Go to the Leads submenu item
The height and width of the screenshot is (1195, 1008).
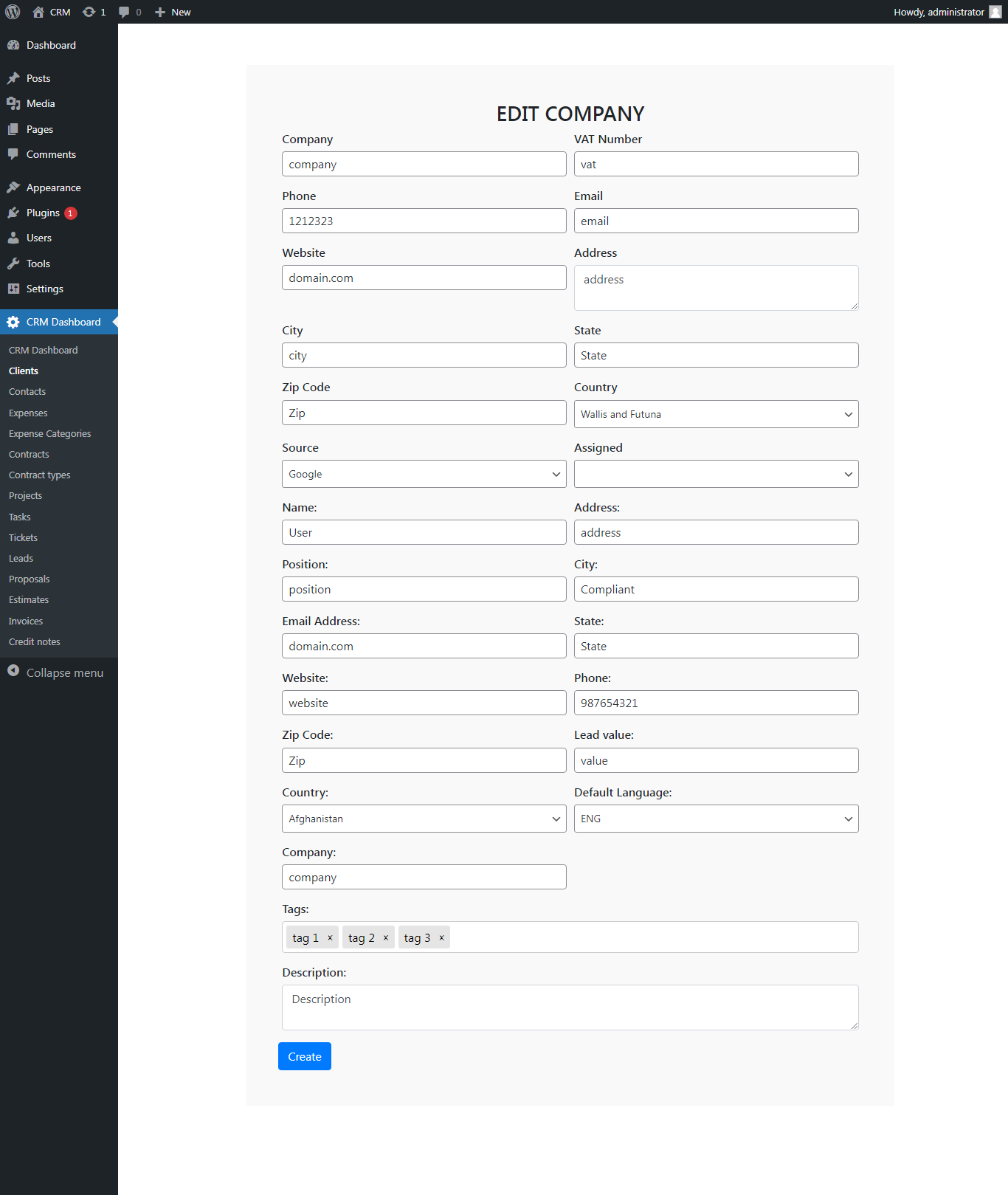[21, 558]
